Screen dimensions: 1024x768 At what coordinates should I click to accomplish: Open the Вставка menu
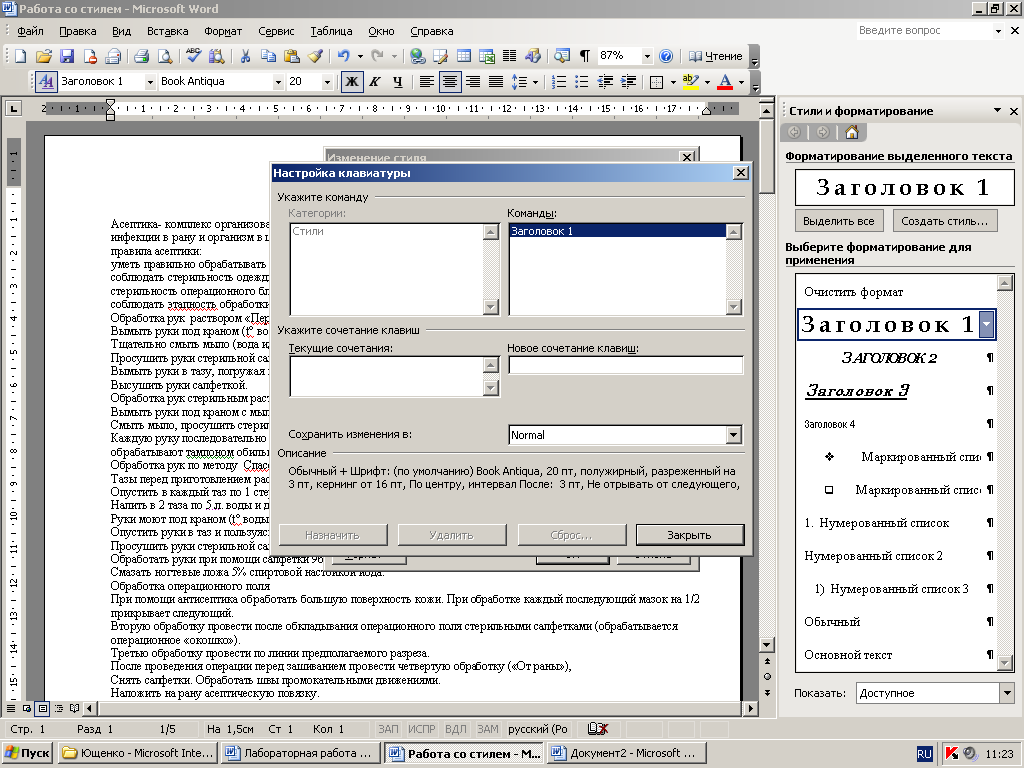tap(168, 31)
